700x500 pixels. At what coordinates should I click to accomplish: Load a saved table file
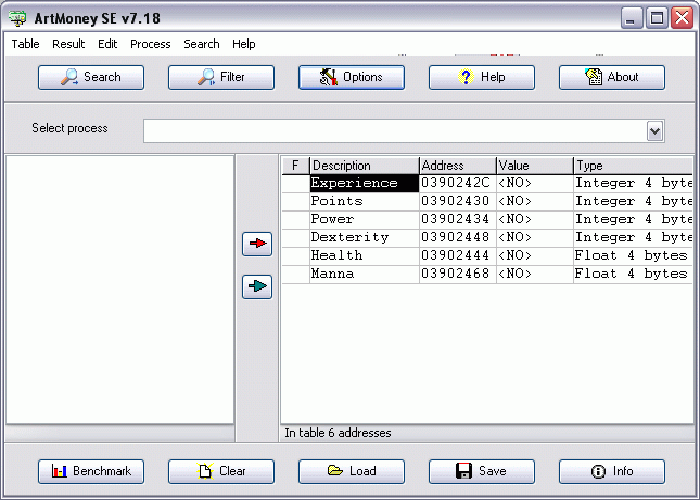[351, 471]
